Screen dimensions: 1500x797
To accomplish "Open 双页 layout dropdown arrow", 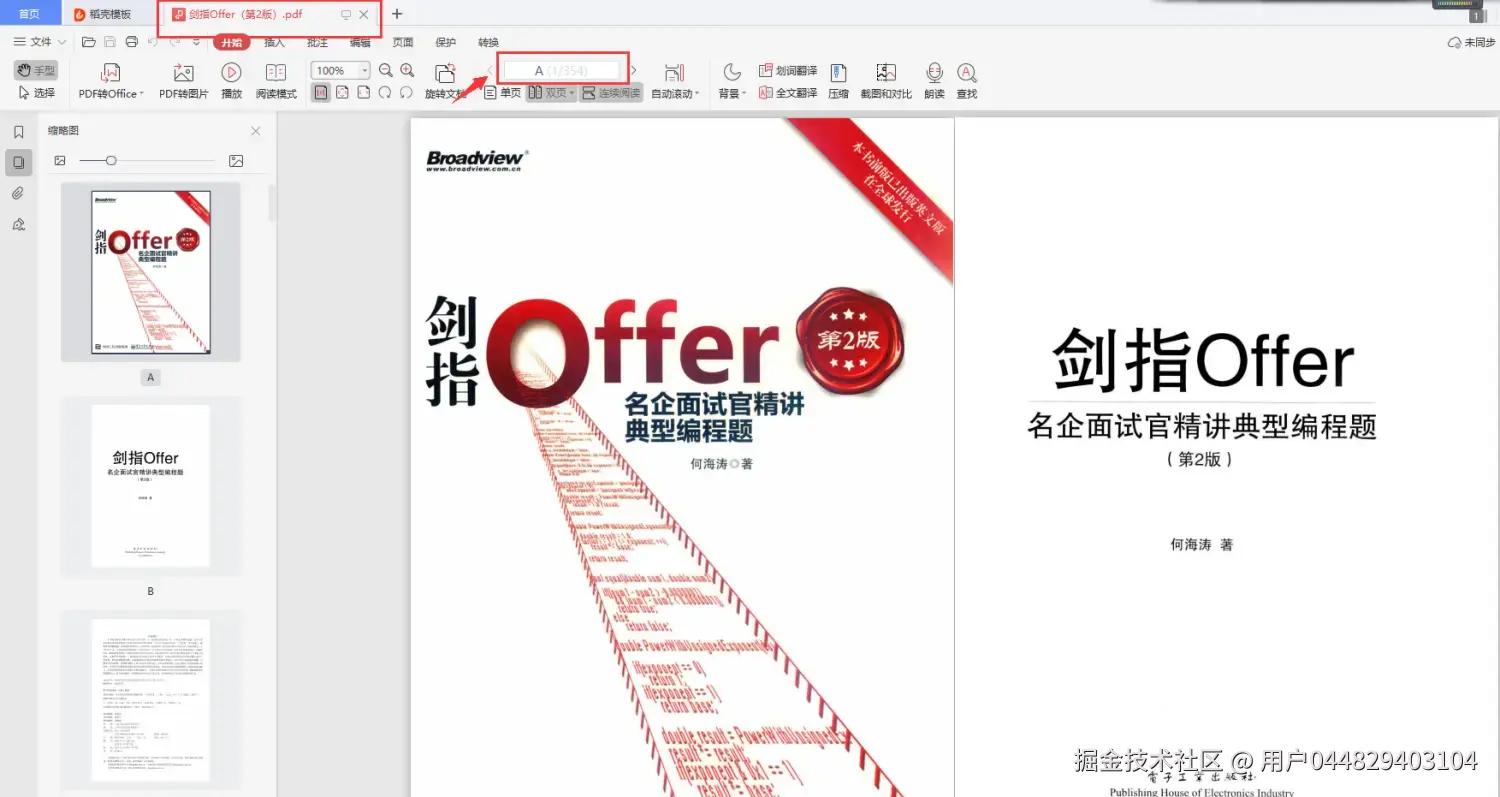I will (571, 93).
